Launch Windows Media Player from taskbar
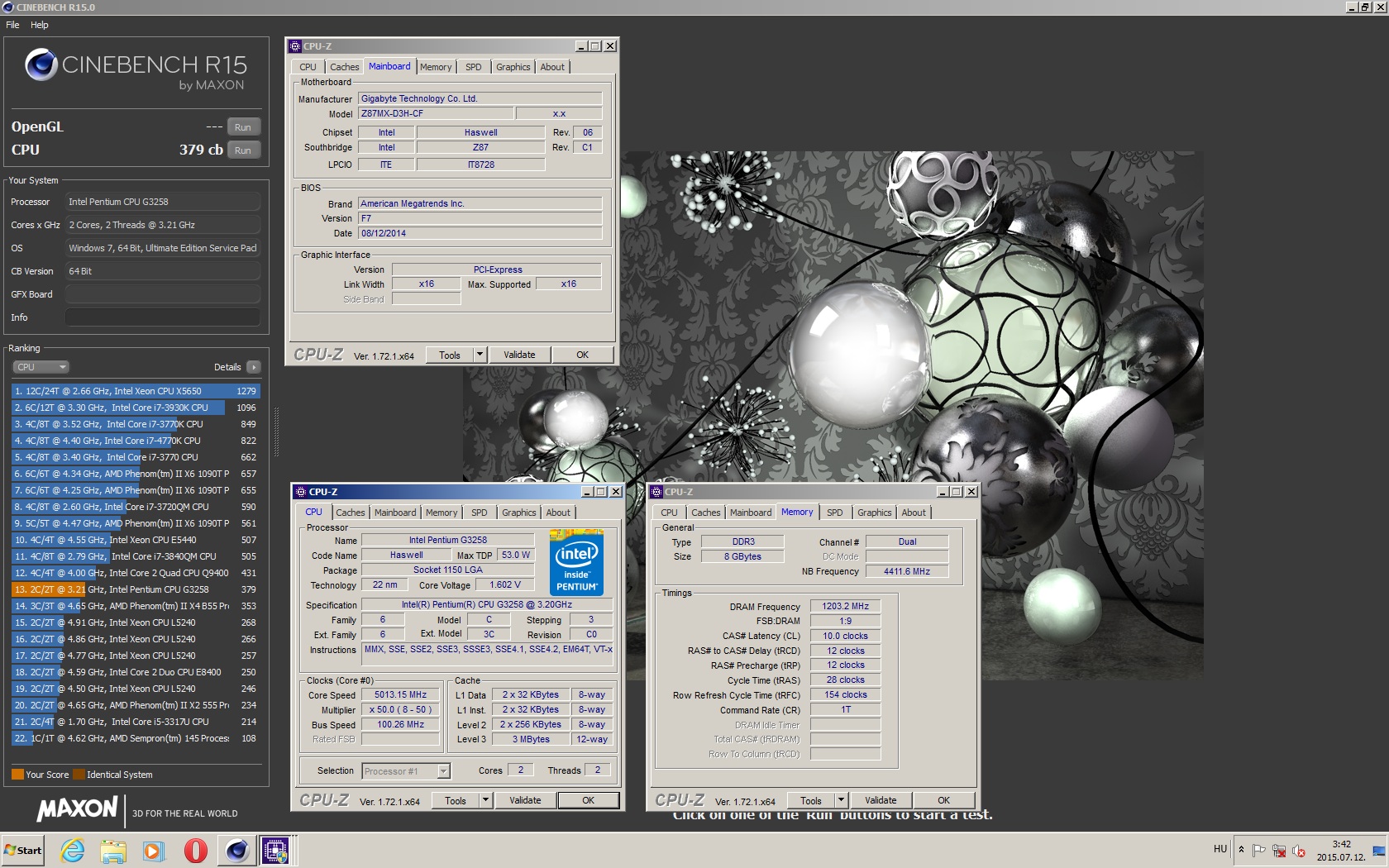 pos(153,850)
